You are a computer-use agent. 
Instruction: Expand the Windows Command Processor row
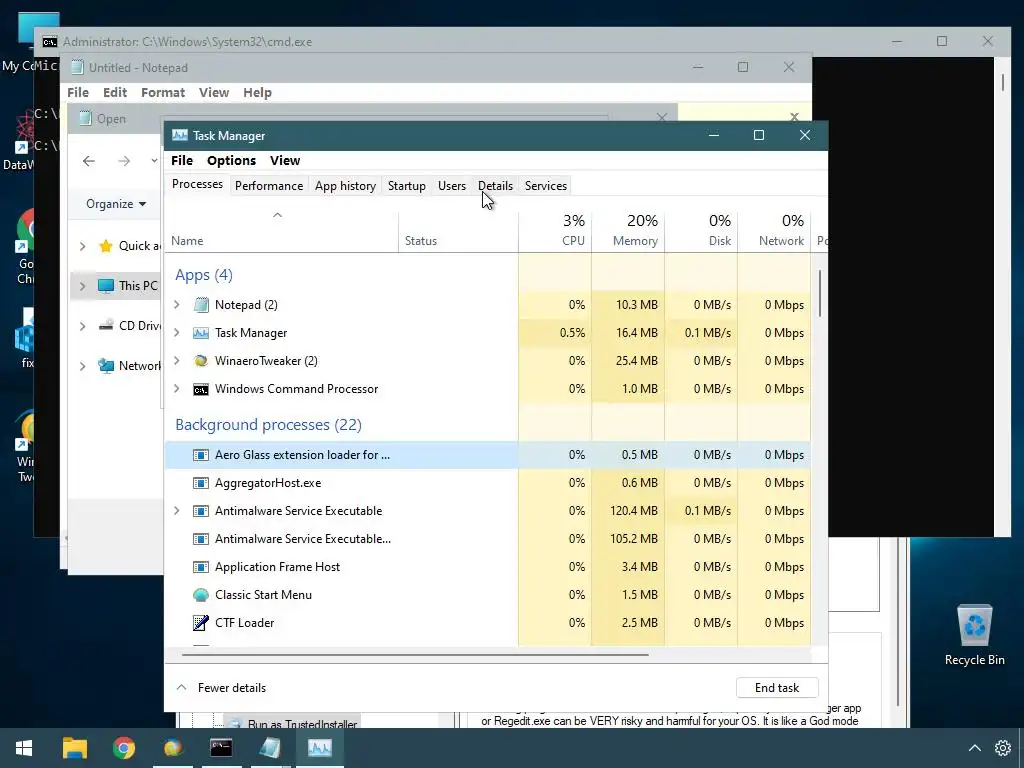(177, 389)
